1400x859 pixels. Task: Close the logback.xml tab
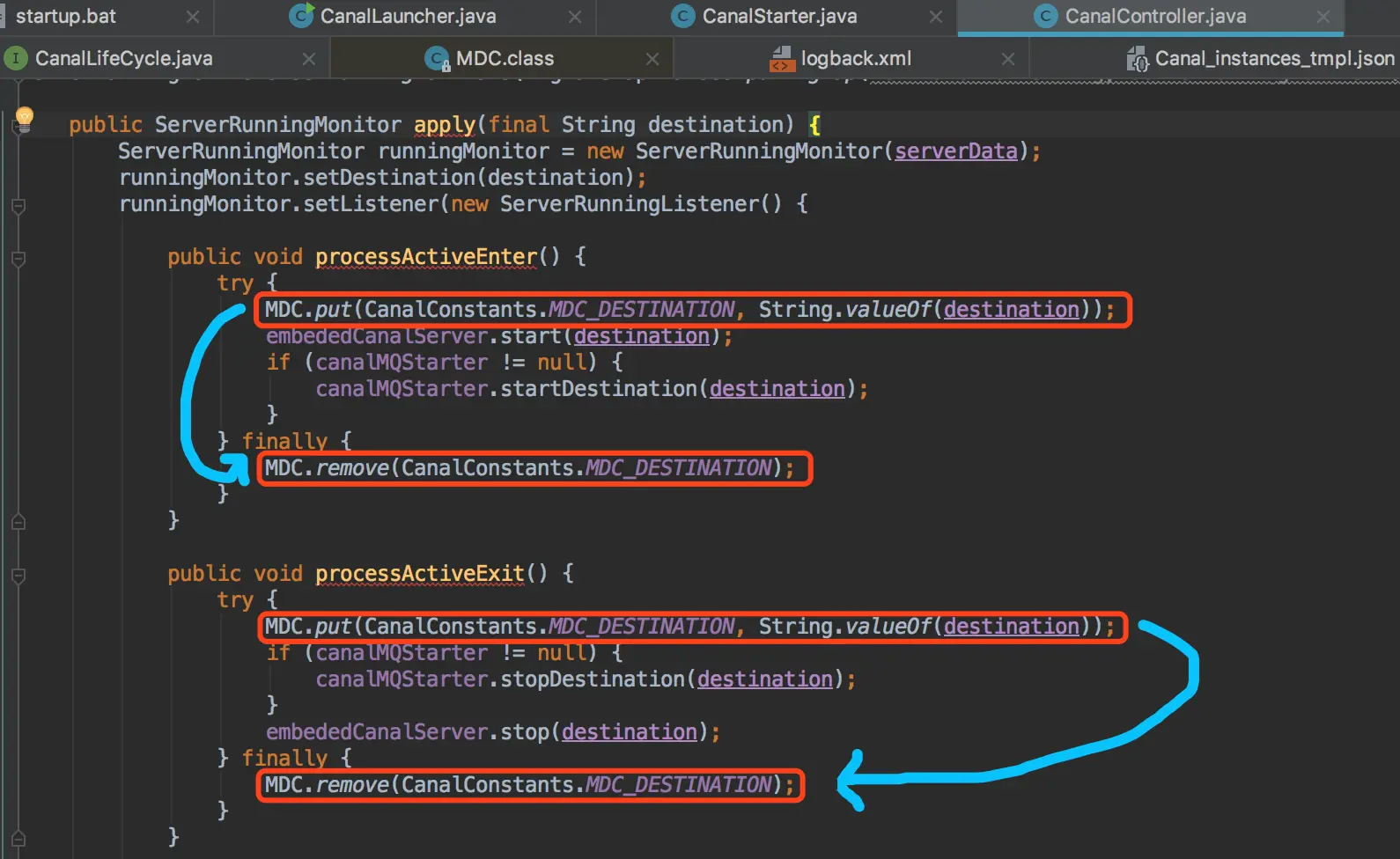(1008, 59)
